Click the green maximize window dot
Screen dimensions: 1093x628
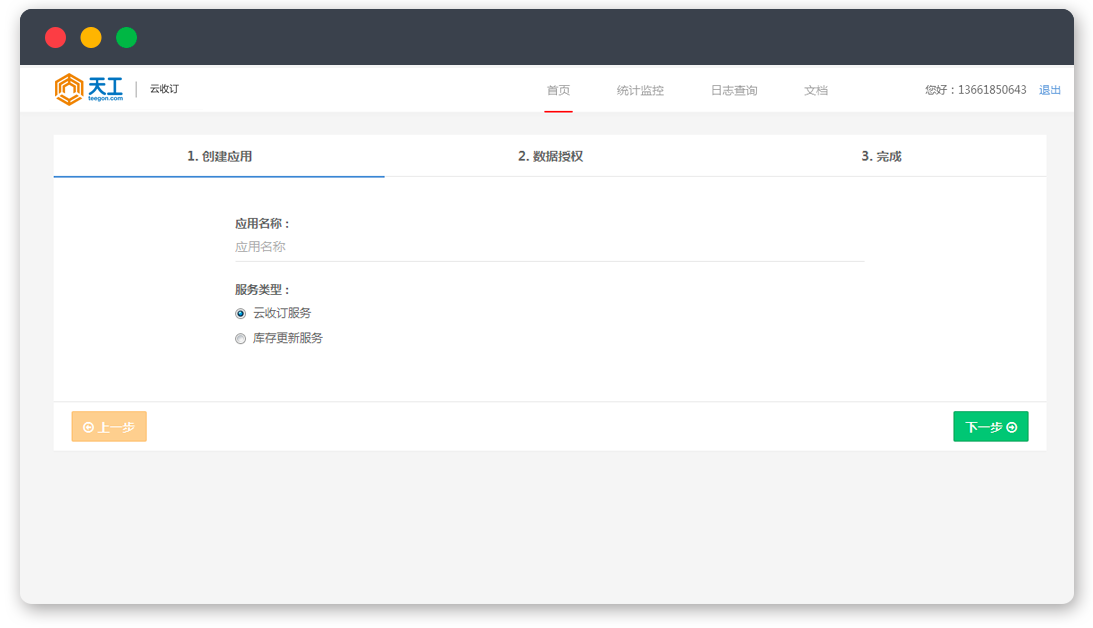click(126, 38)
